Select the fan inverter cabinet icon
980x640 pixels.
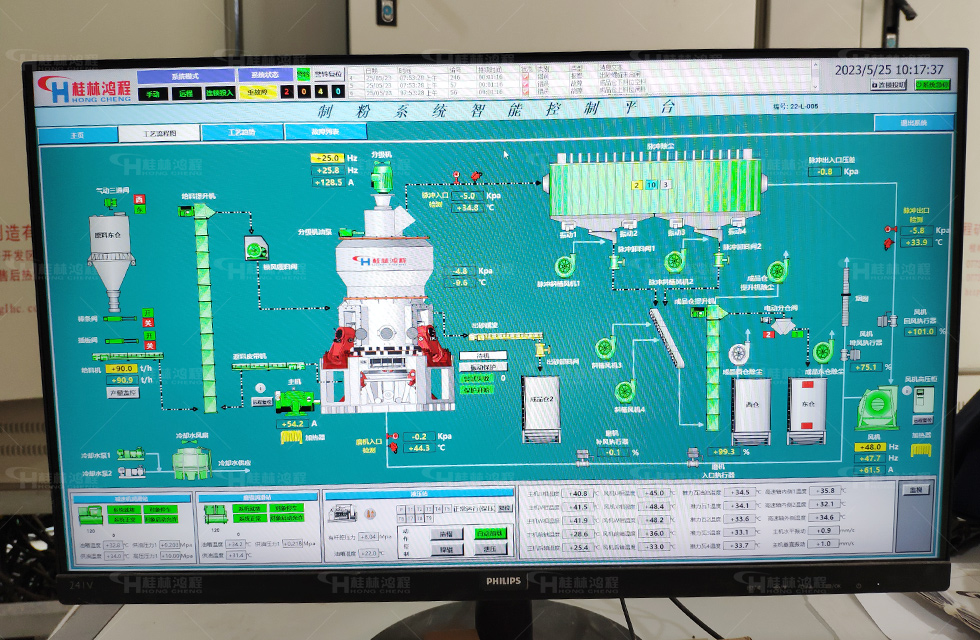pyautogui.click(x=922, y=399)
